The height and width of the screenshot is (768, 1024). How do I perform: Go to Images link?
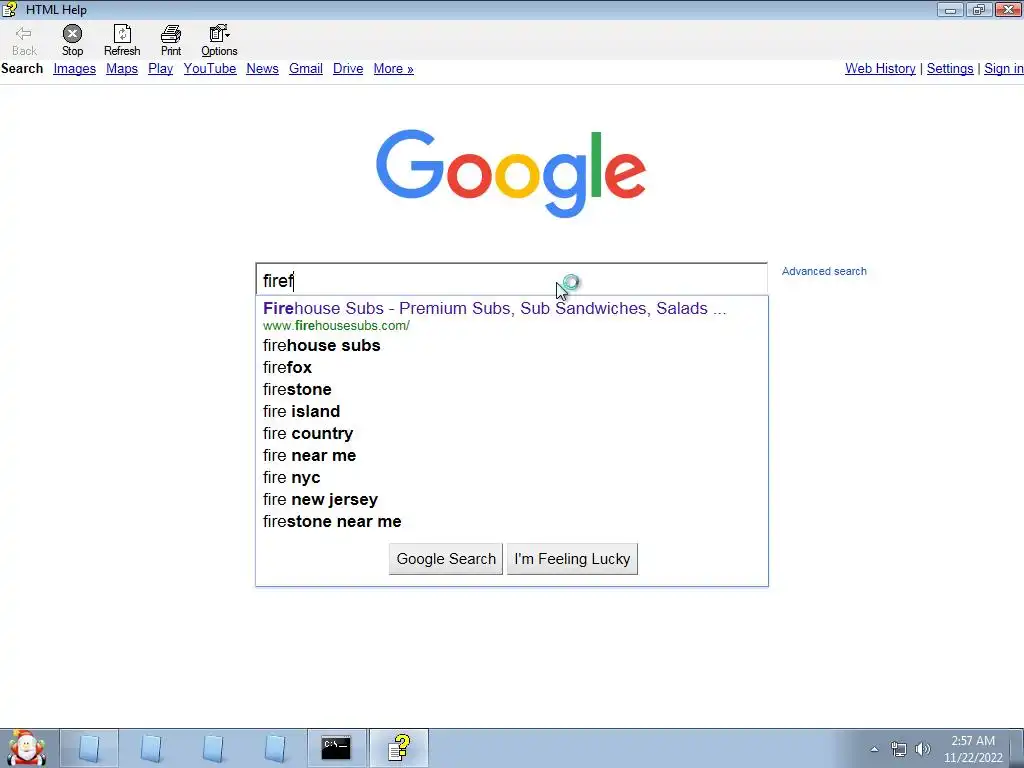[74, 69]
